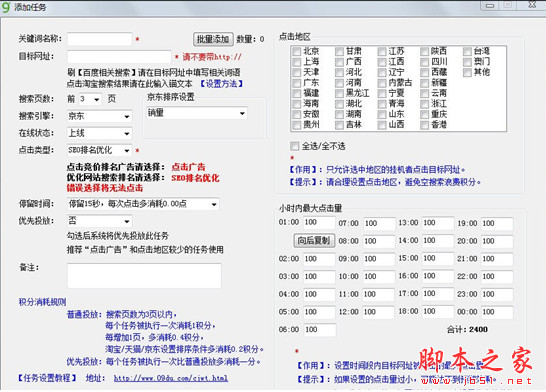The image size is (546, 392).
Task: Check the 辽宁 region checkbox
Action: [382, 72]
